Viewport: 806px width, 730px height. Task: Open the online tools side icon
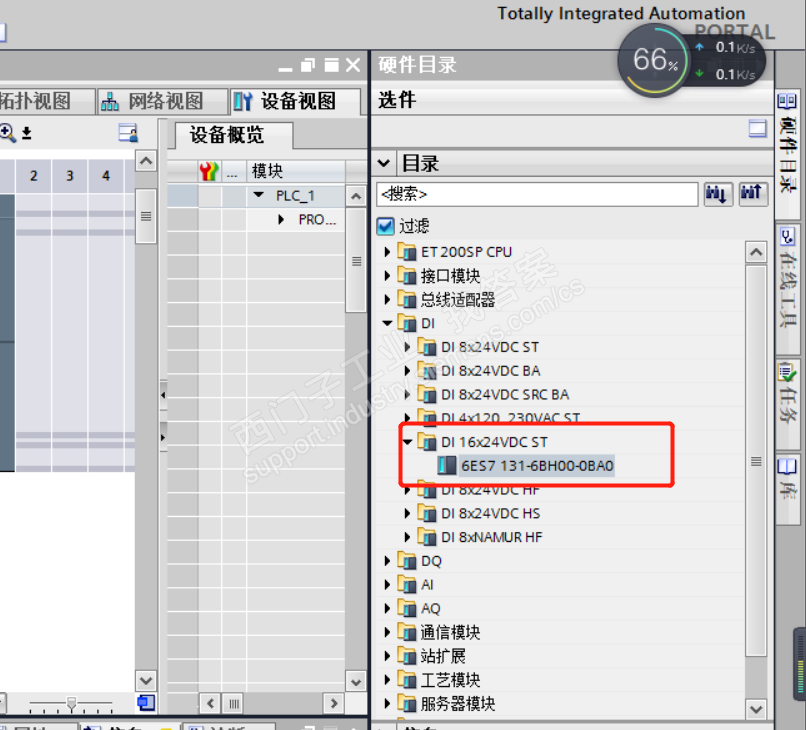[787, 237]
